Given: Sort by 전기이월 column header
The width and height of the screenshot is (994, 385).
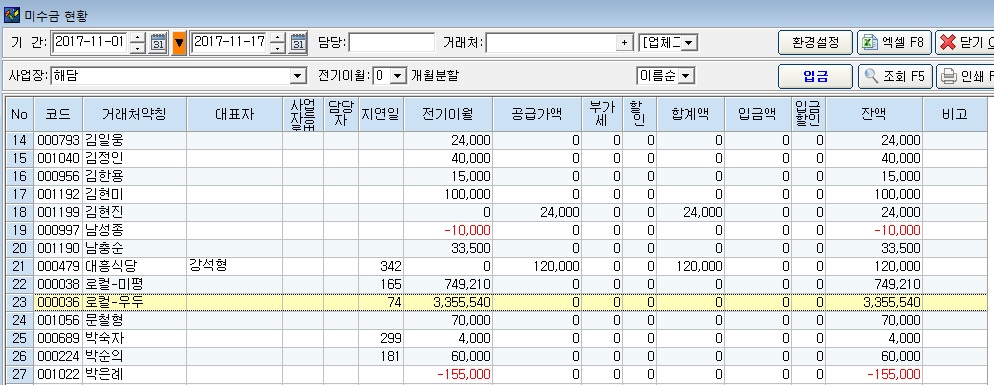Looking at the screenshot, I should pyautogui.click(x=448, y=114).
